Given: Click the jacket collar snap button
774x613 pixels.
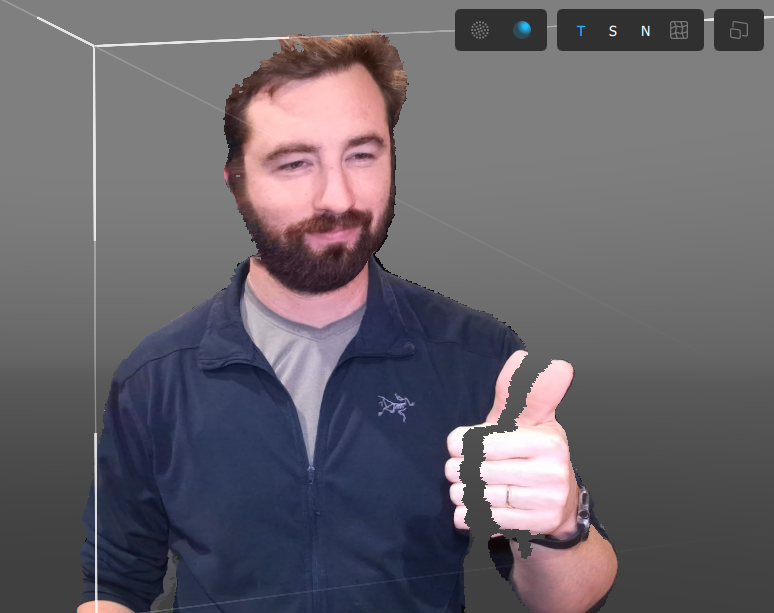Looking at the screenshot, I should [409, 347].
